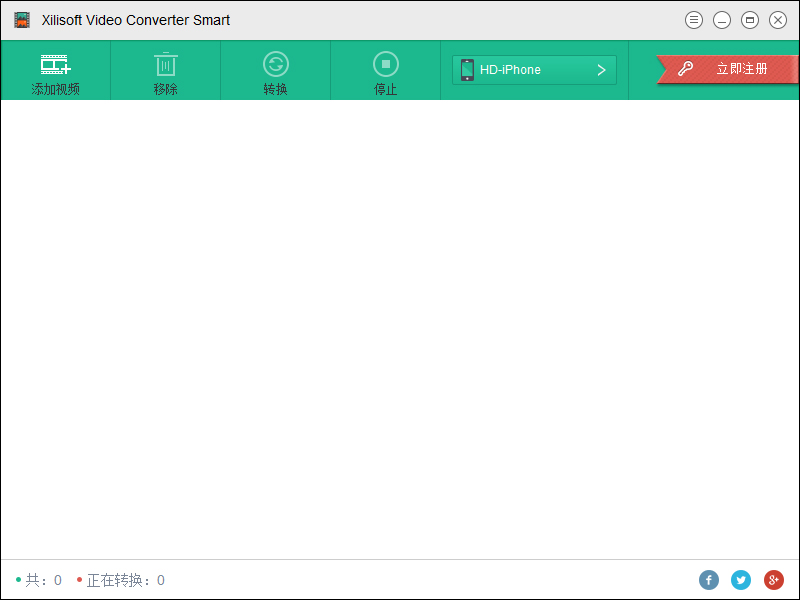Select the 添加视频 (Add Video) icon
Image resolution: width=800 pixels, height=600 pixels.
click(x=55, y=62)
